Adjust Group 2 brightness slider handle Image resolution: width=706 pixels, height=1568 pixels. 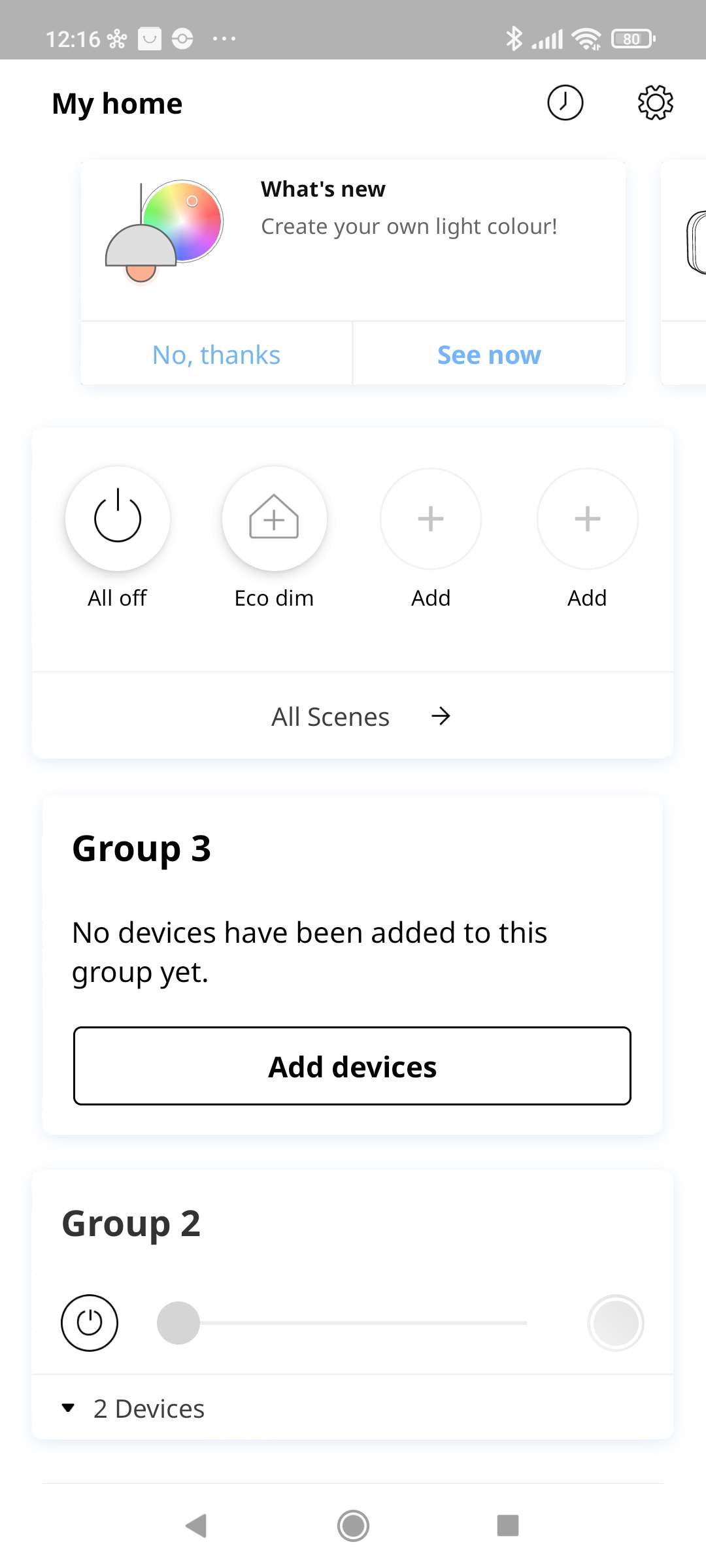(178, 1323)
